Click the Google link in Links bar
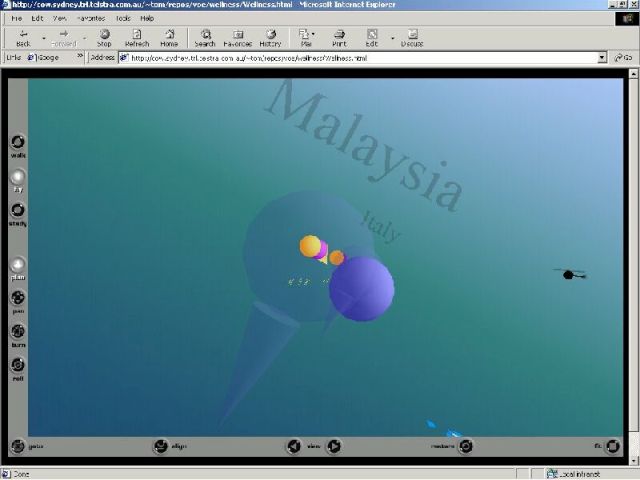Viewport: 640px width, 480px height. point(44,58)
